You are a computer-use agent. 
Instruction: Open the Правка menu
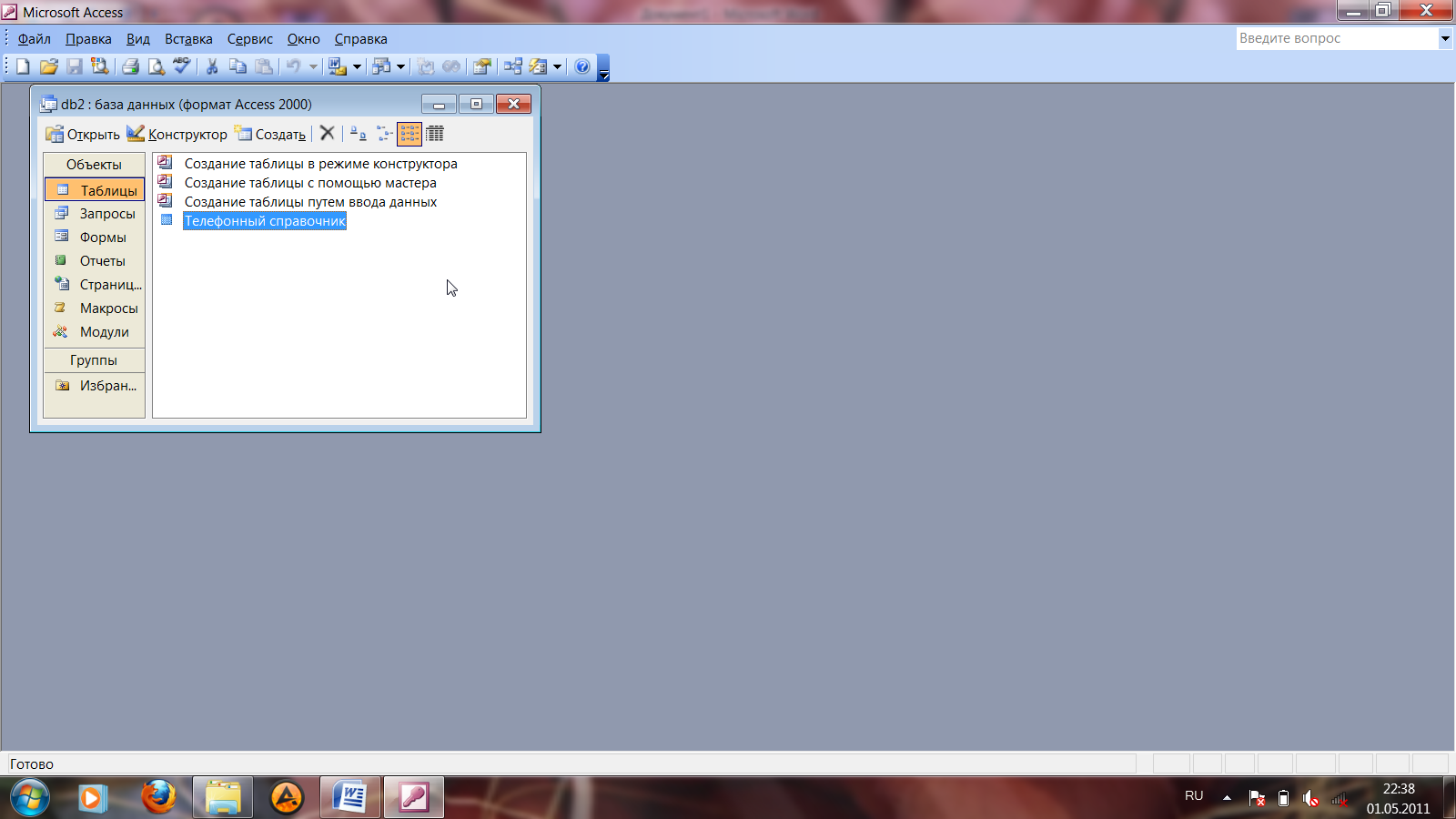coord(88,39)
